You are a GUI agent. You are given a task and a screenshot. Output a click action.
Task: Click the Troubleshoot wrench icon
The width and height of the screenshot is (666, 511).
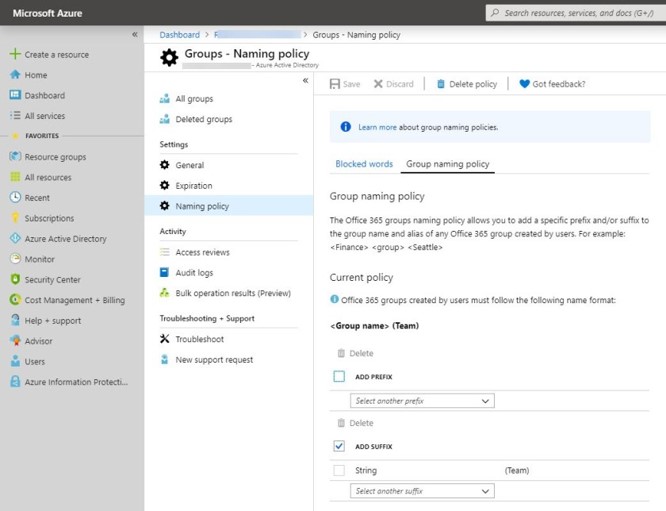(165, 339)
